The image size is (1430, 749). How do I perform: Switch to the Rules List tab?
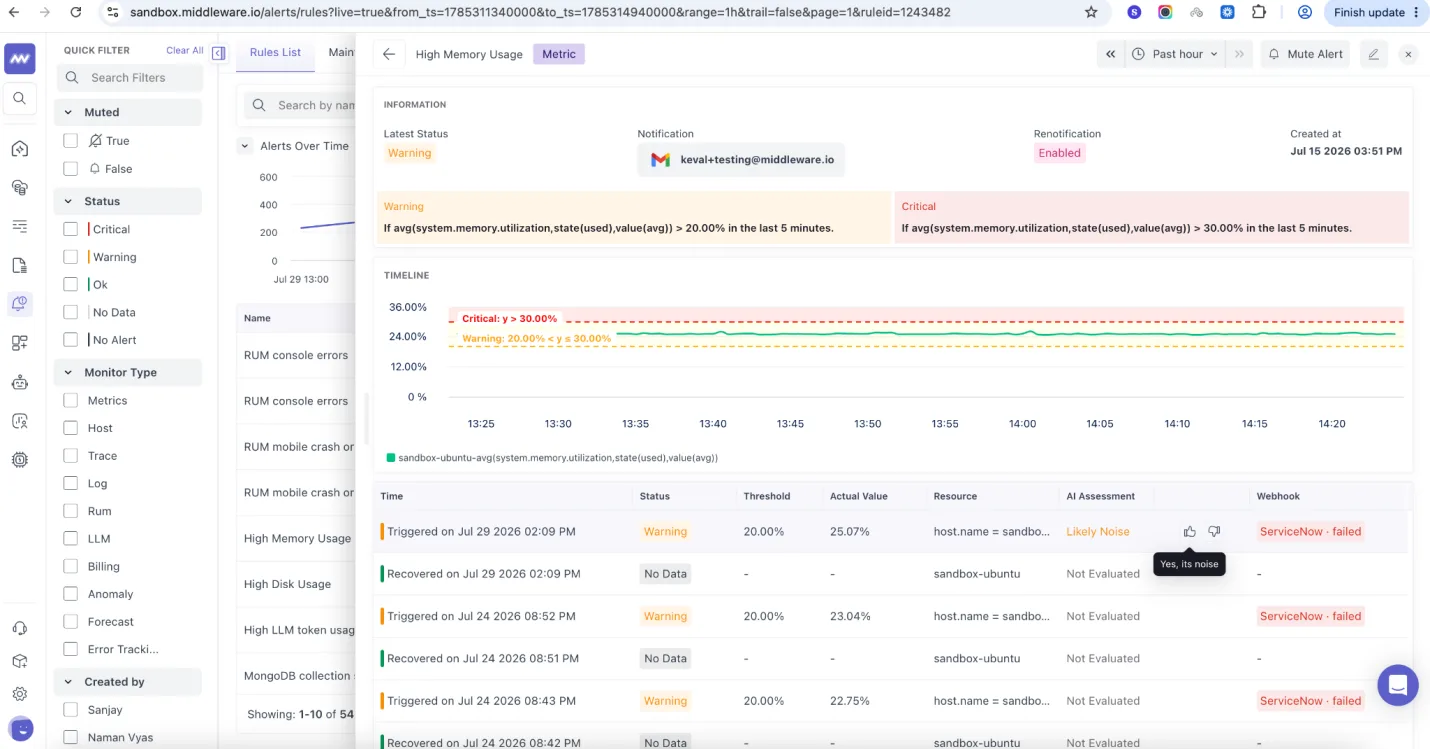(x=275, y=52)
